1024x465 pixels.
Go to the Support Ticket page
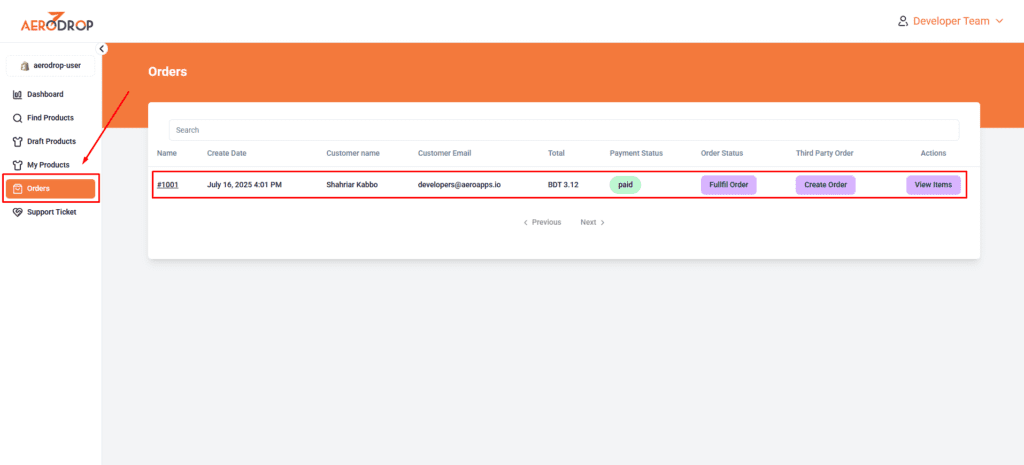click(x=51, y=212)
